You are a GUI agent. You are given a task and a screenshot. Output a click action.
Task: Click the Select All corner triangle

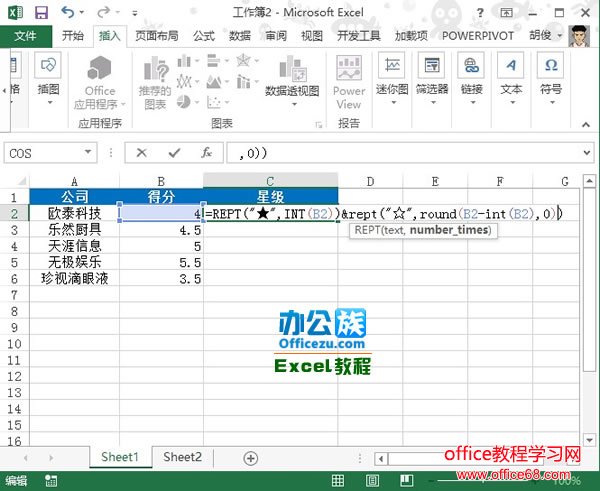[22, 181]
